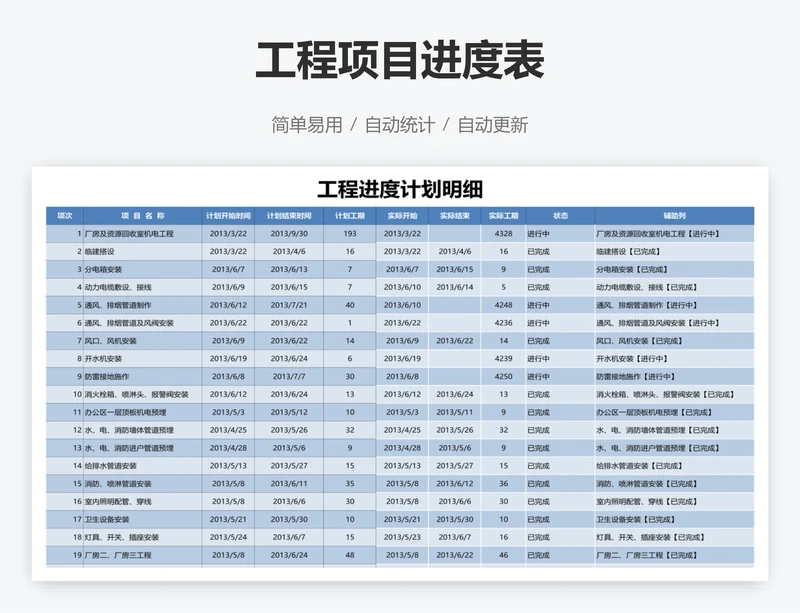Select the 实际工期 column header
800x613 pixels.
point(503,216)
